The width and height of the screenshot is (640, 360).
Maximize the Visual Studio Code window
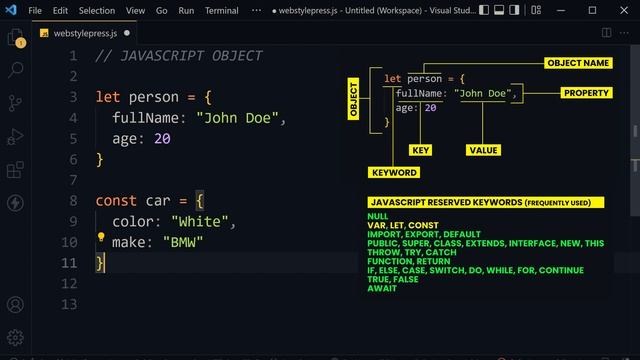[x=592, y=10]
